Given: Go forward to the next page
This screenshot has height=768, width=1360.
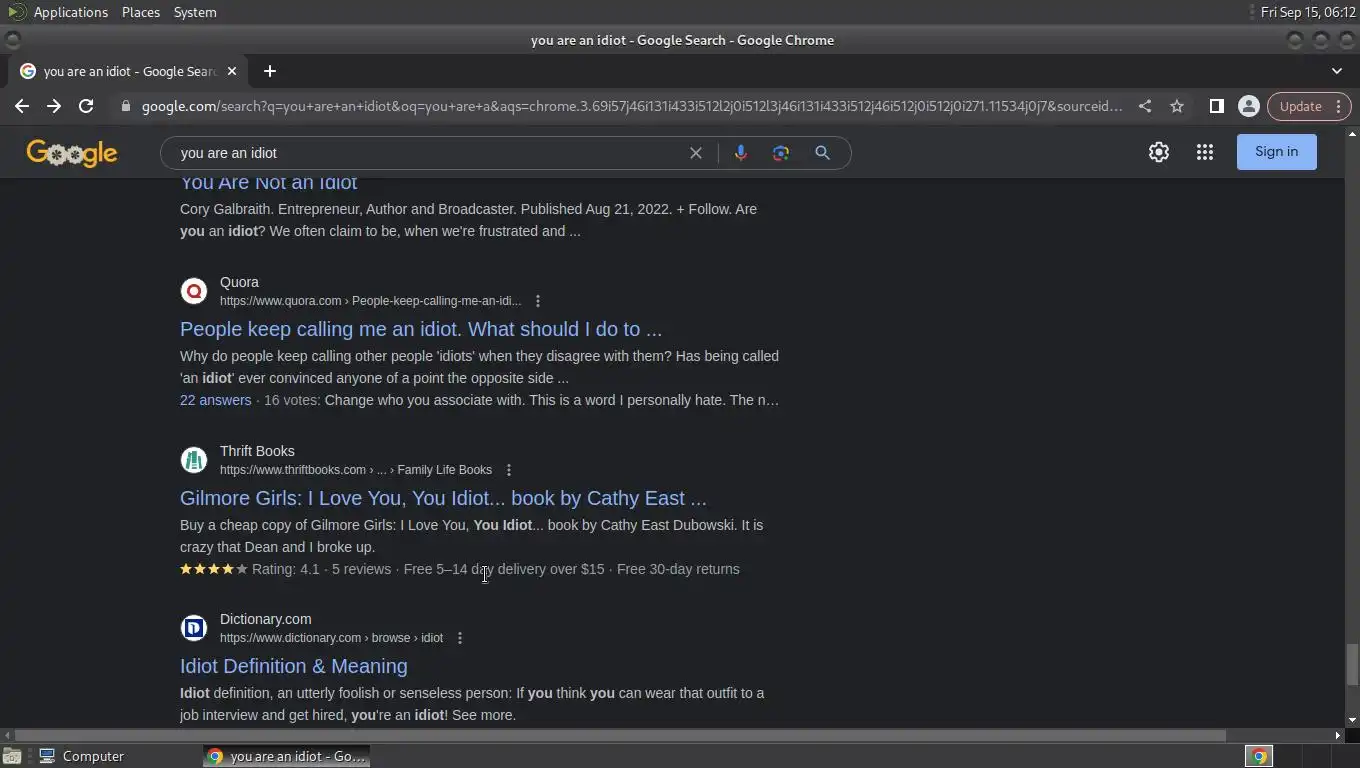Looking at the screenshot, I should point(54,106).
